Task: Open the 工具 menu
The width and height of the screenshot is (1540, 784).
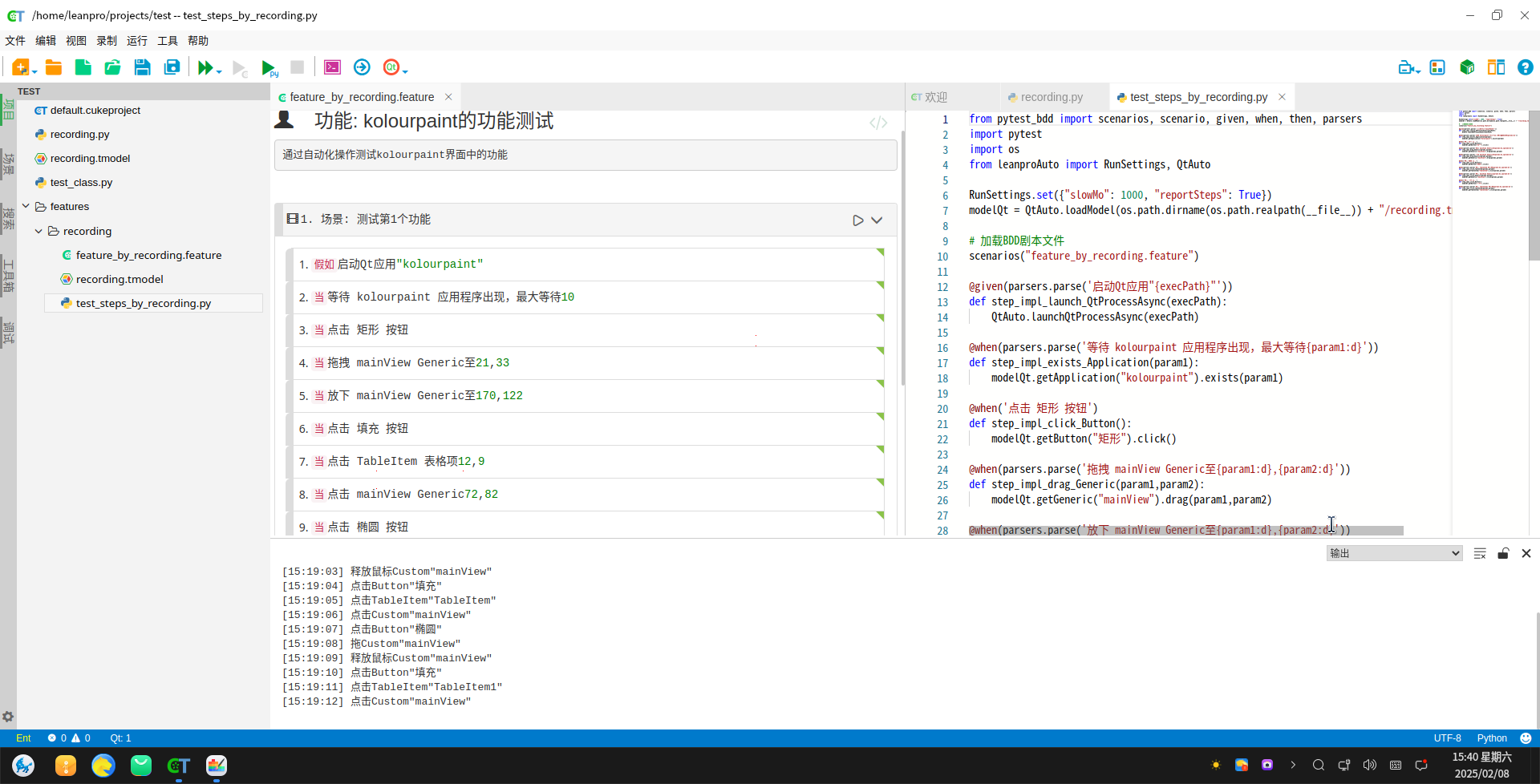Action: (x=168, y=41)
